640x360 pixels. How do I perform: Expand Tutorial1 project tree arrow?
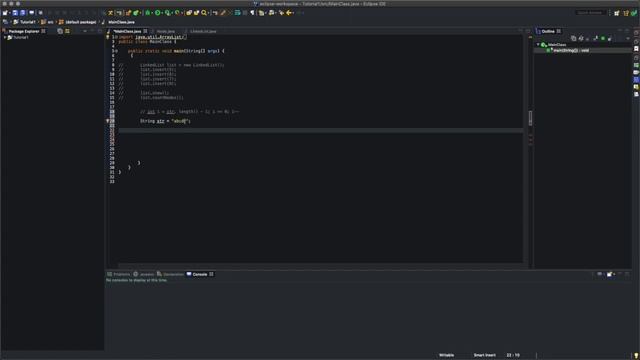[x=5, y=37]
